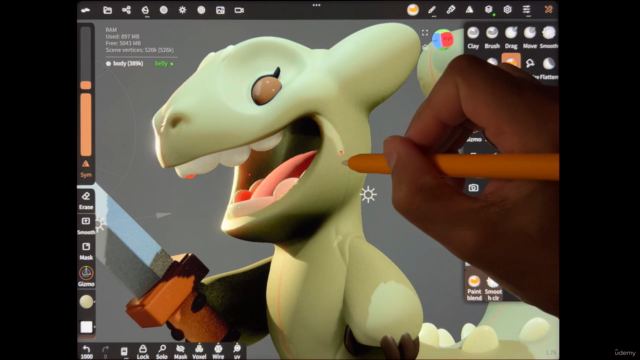
Task: Select the Flatten tool
Action: pos(549,68)
